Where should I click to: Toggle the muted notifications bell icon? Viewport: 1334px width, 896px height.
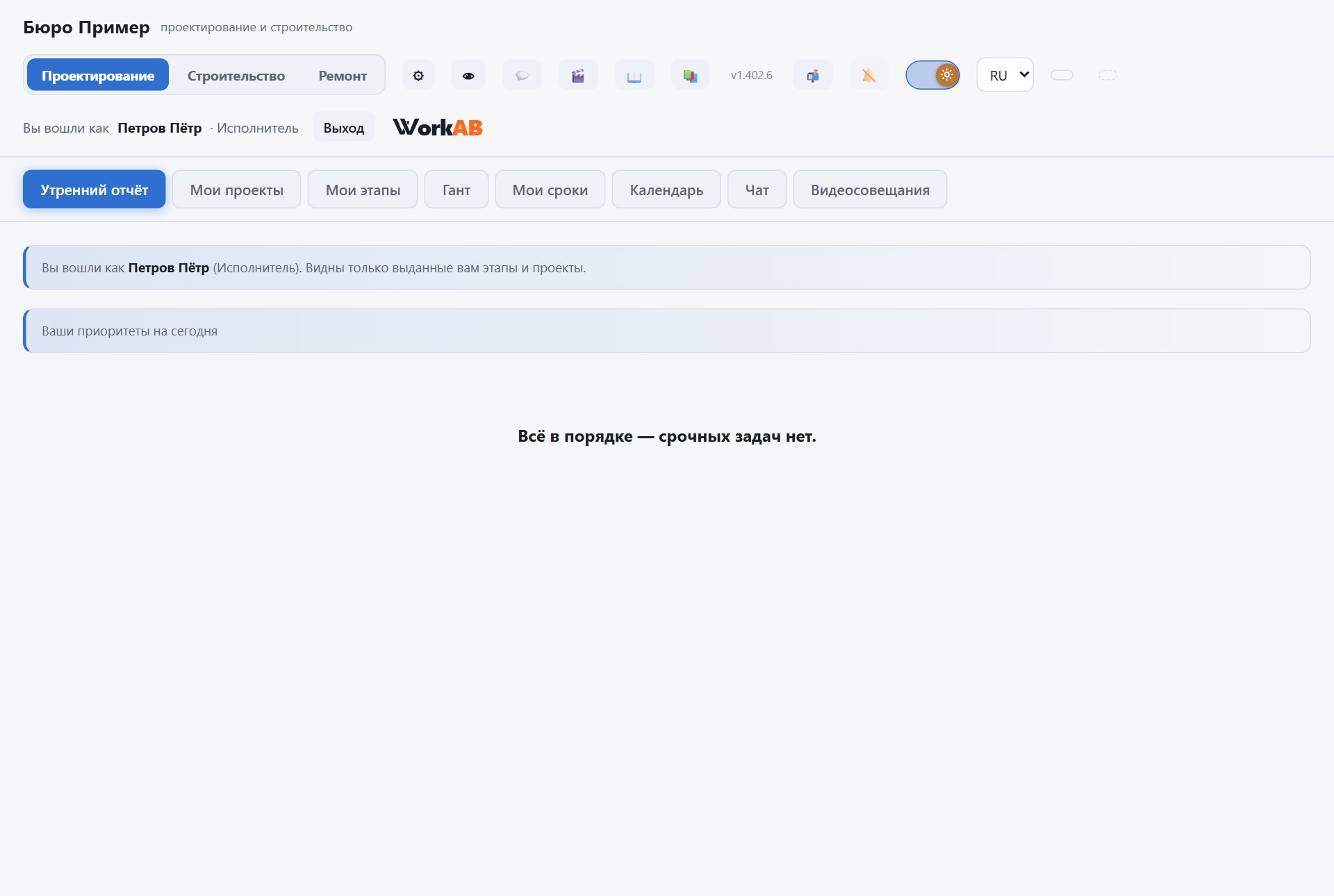pyautogui.click(x=869, y=75)
